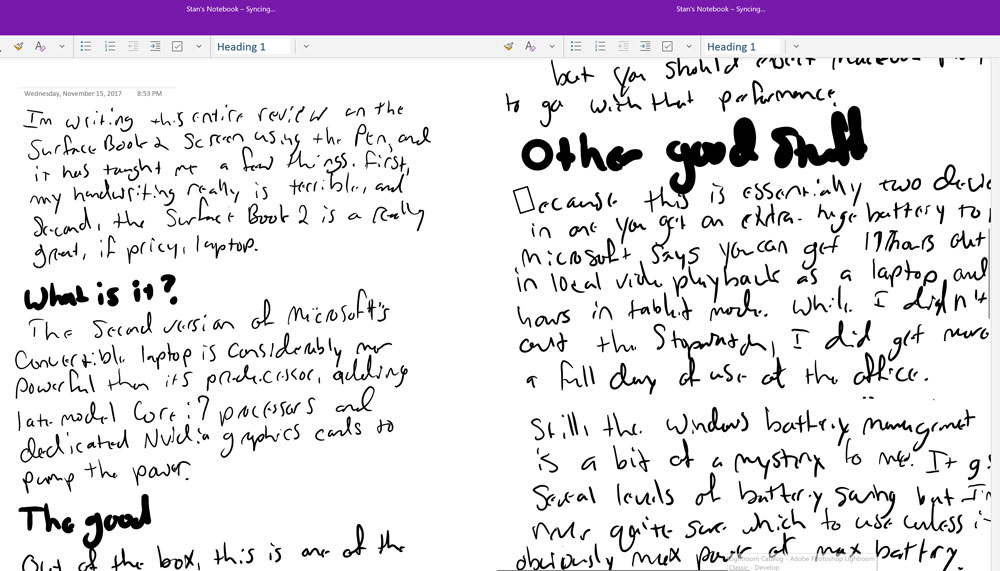The width and height of the screenshot is (1000, 571).
Task: Apply numbered list in right window
Action: tap(599, 46)
